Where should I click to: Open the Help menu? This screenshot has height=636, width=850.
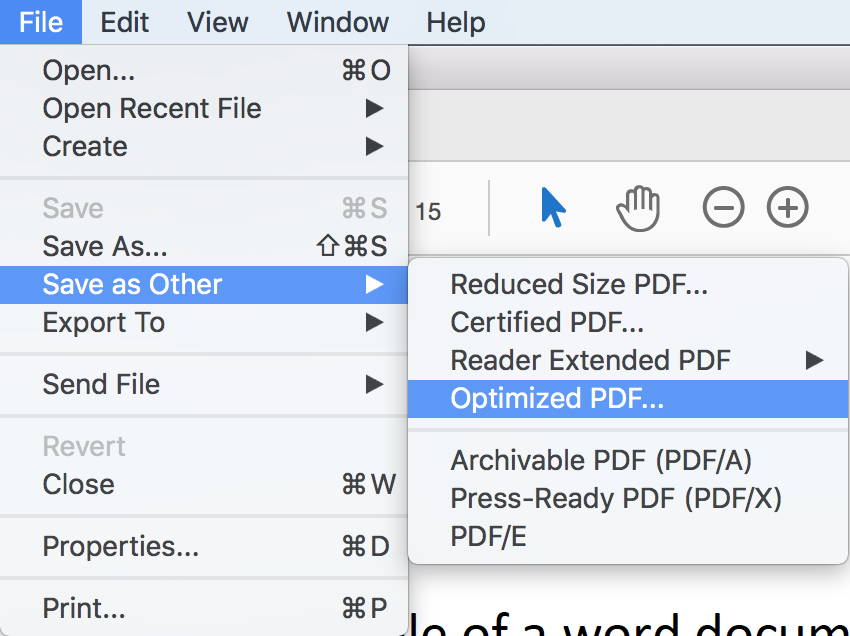pyautogui.click(x=455, y=22)
